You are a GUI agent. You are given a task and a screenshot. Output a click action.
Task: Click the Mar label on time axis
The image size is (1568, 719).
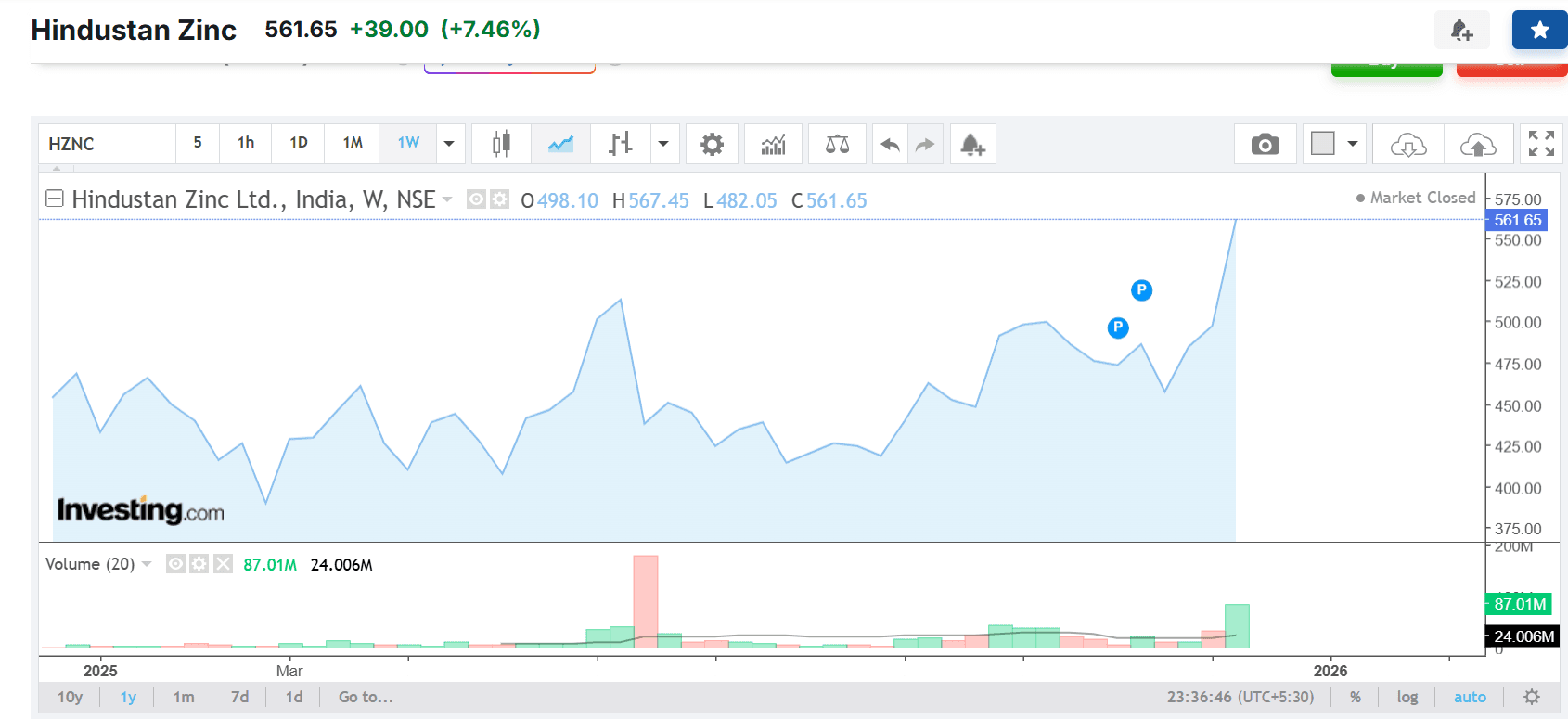[x=289, y=671]
